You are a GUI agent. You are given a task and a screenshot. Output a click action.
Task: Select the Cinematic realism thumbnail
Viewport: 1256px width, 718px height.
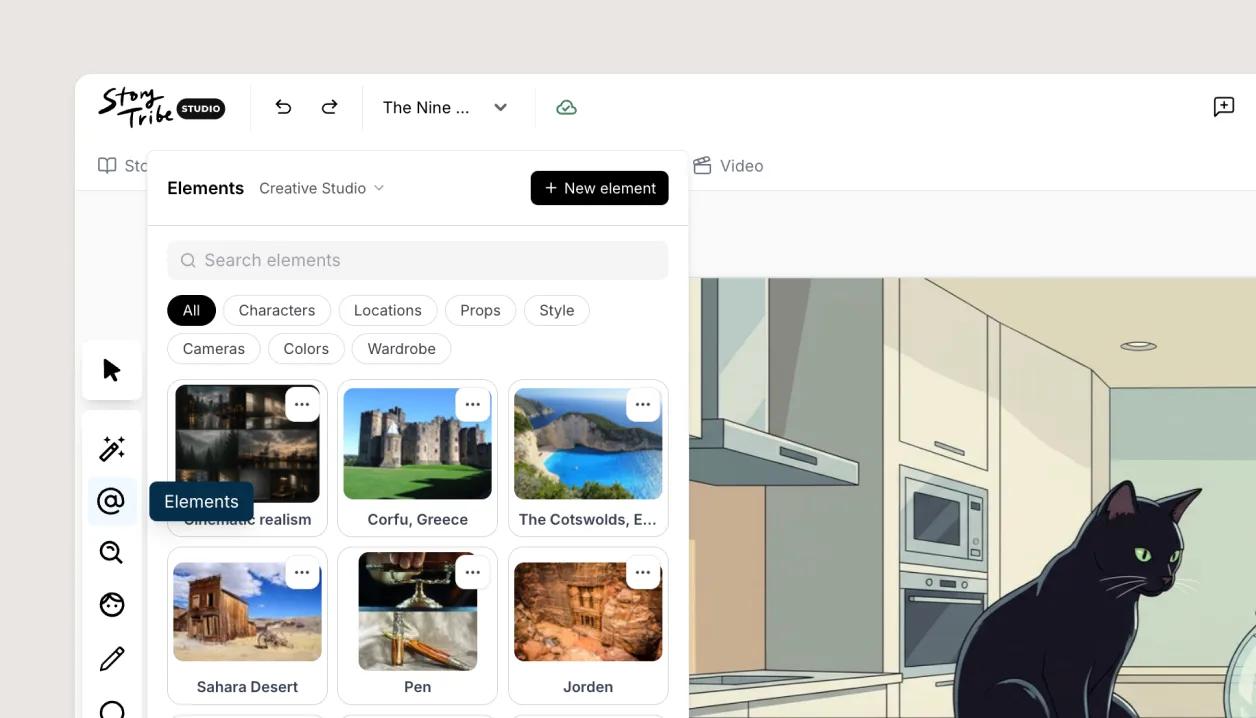(247, 444)
